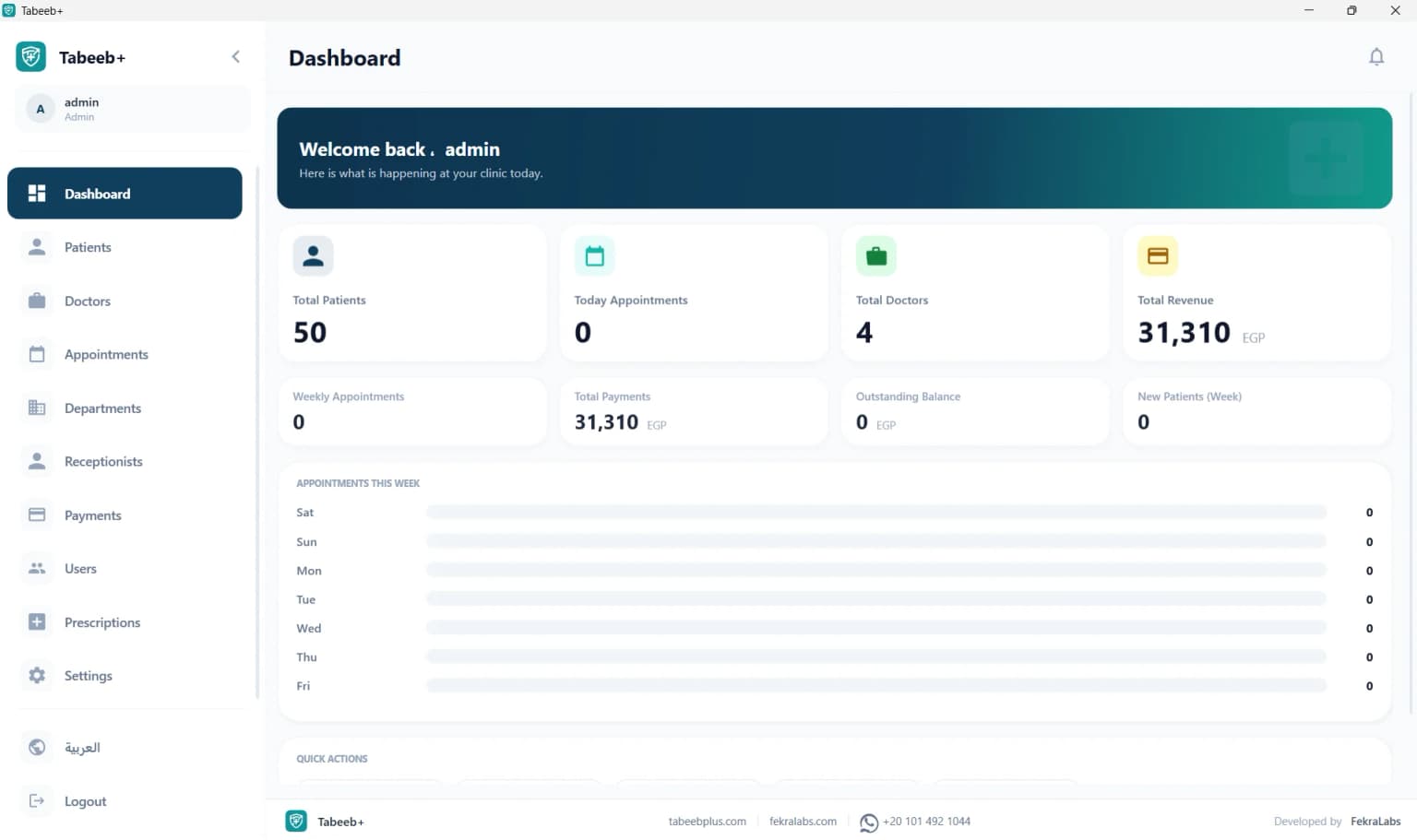Click the Receptionists person icon in sidebar
Viewport: 1417px width, 840px height.
pyautogui.click(x=37, y=461)
